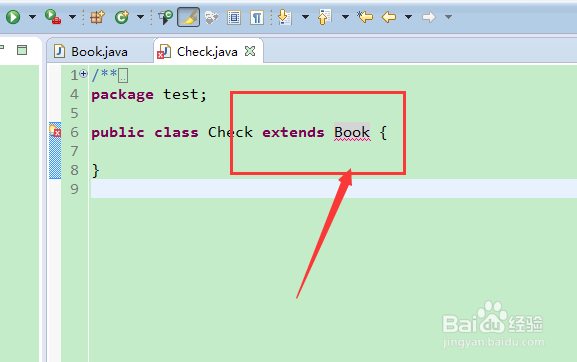Image resolution: width=577 pixels, height=362 pixels.
Task: Click the Run Last Tool icon
Action: point(53,17)
